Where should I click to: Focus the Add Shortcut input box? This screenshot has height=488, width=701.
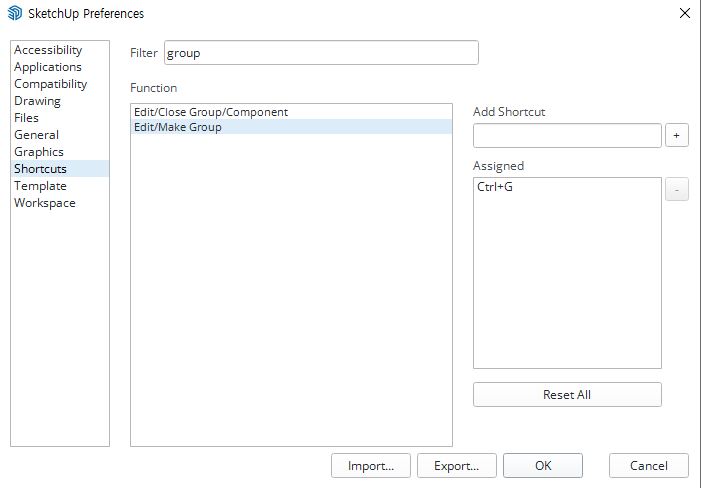[x=567, y=135]
